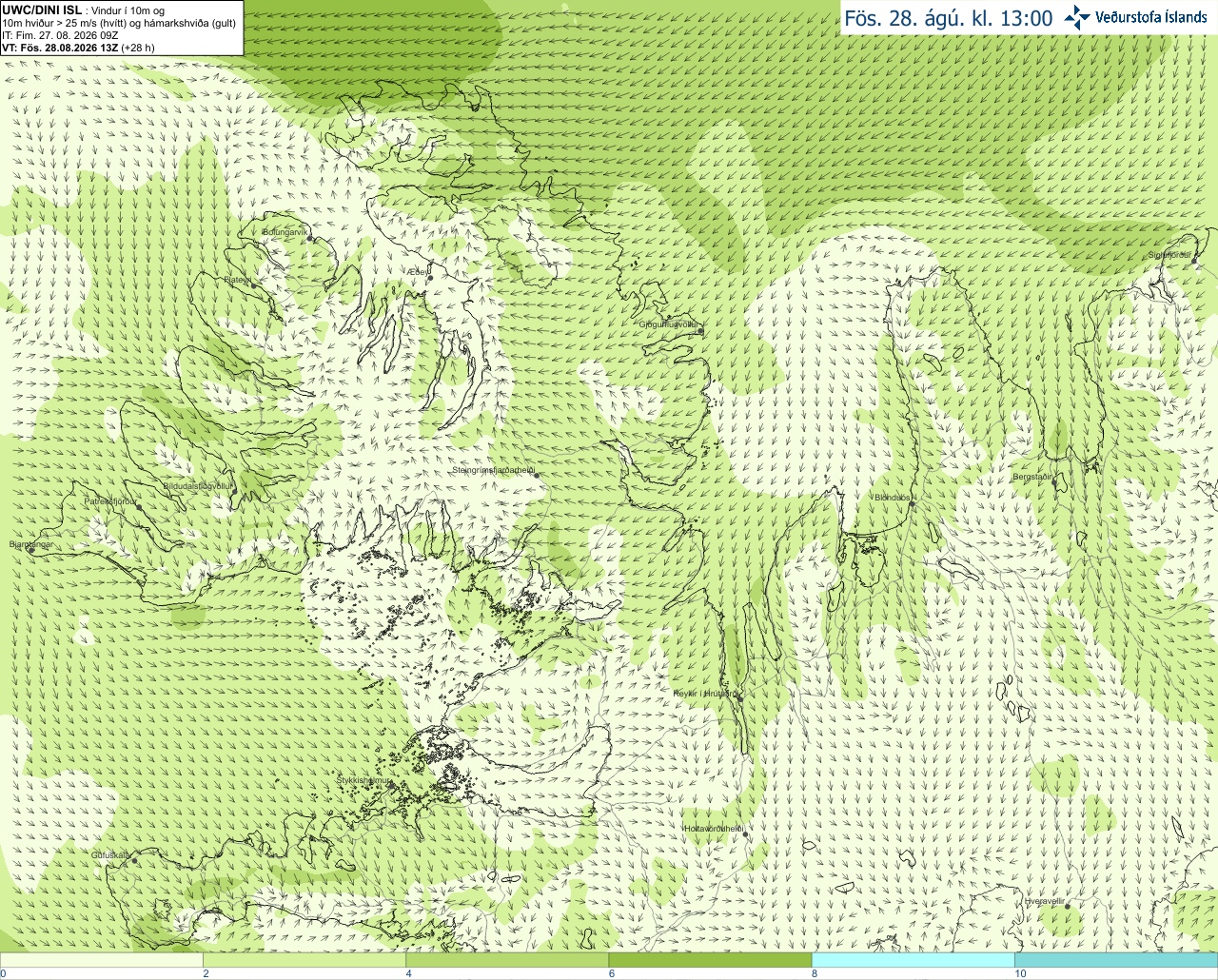
Task: Click the Bergstaðir station label
Action: coord(1032,477)
